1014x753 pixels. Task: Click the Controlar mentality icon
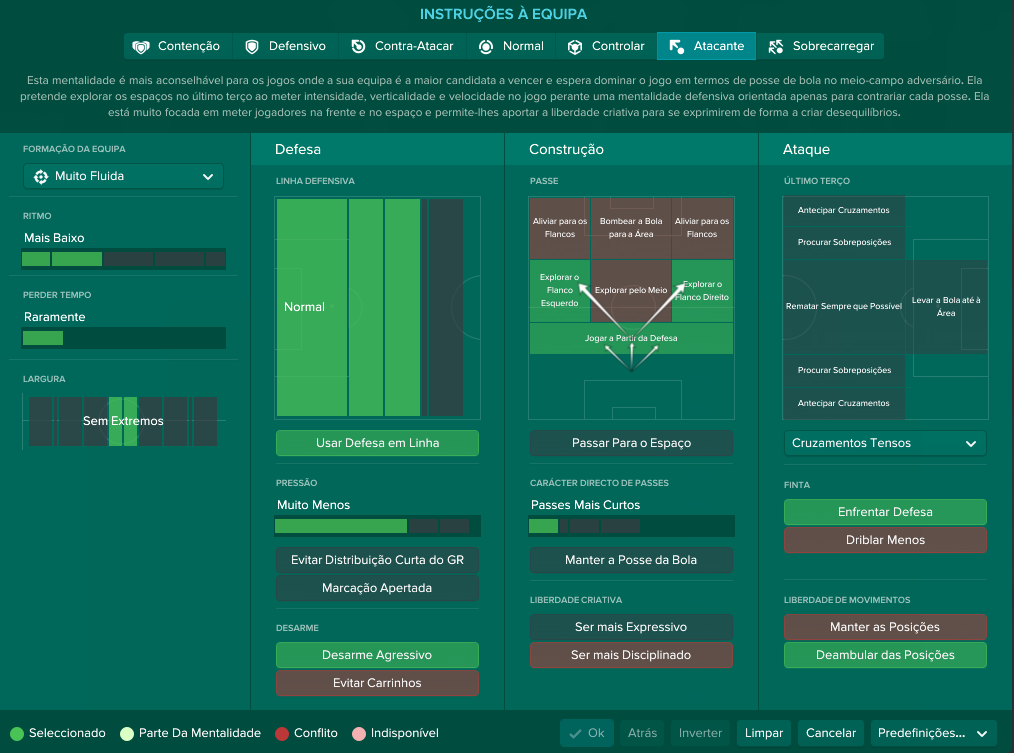coord(574,47)
